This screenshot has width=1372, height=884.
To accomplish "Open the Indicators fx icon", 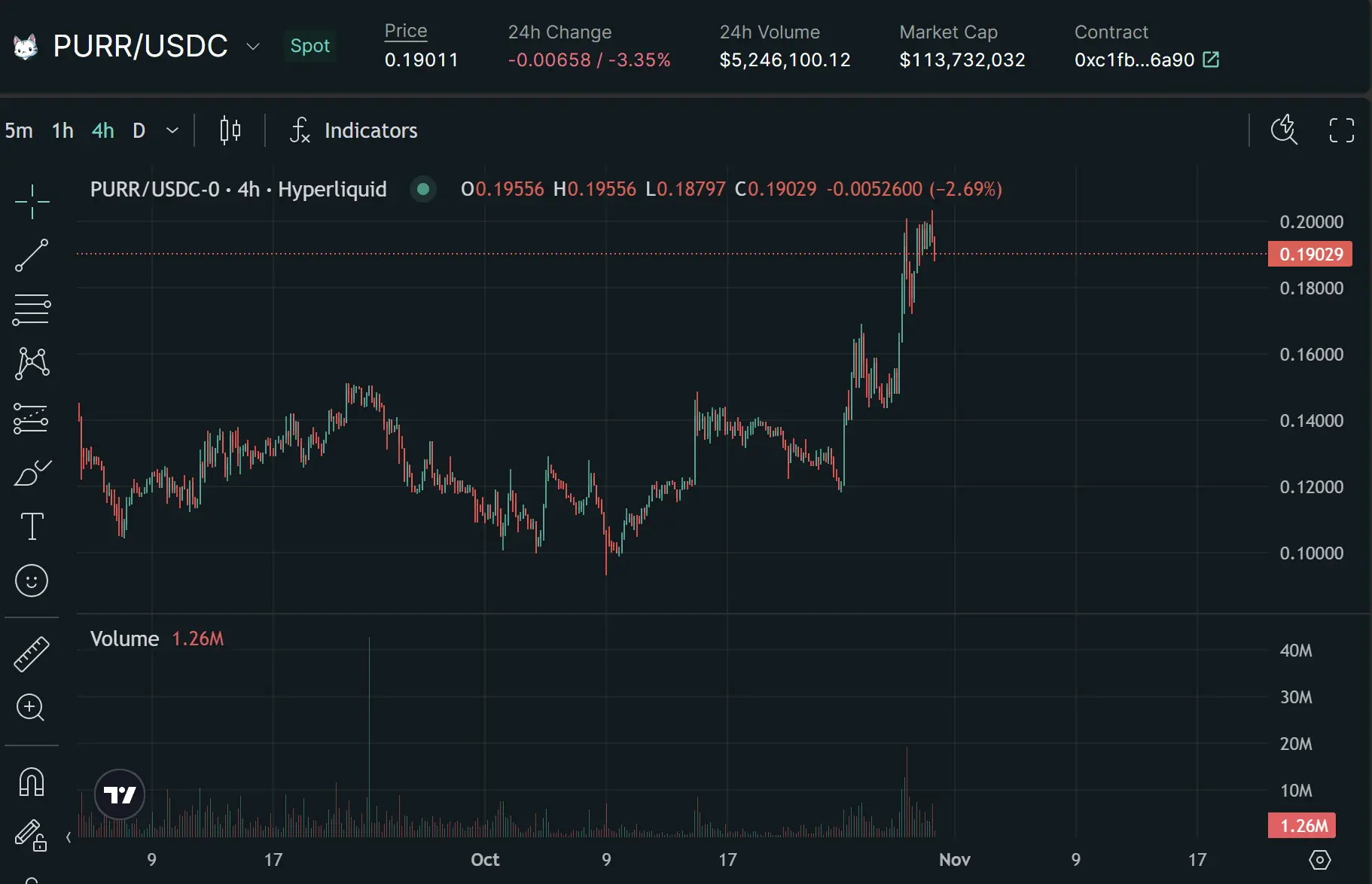I will [300, 130].
